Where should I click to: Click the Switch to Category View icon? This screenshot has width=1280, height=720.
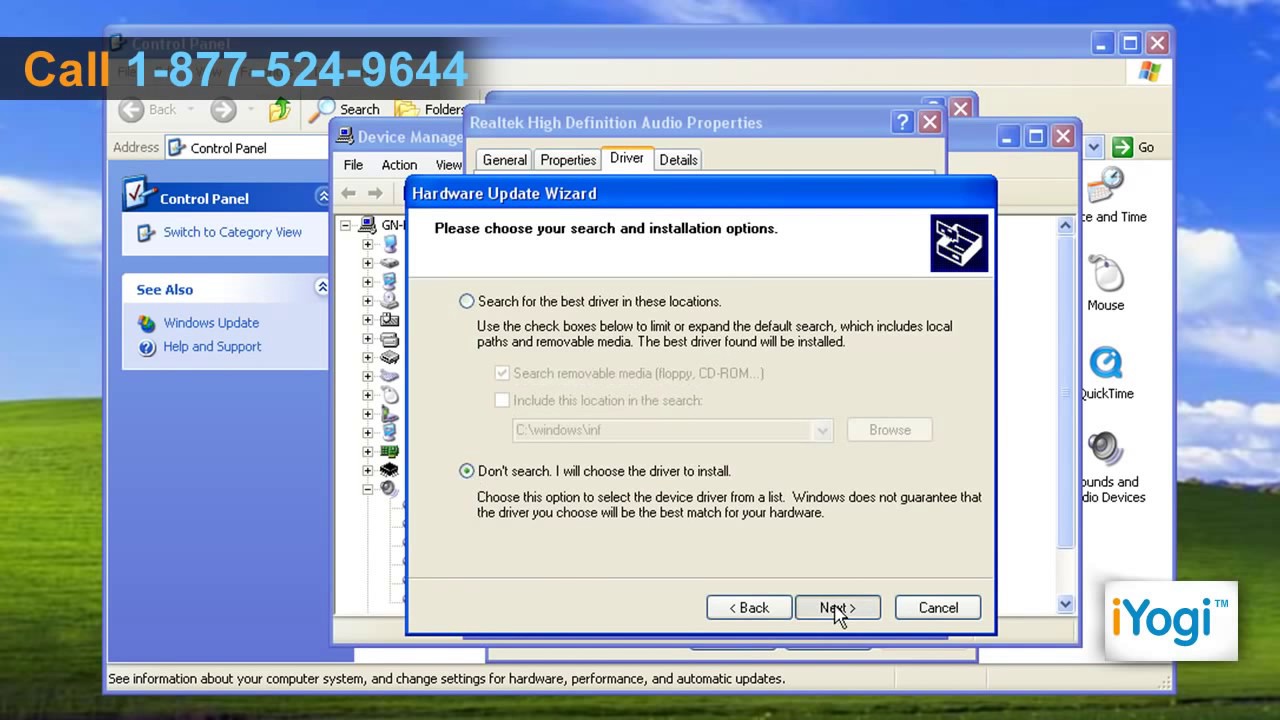(x=147, y=232)
